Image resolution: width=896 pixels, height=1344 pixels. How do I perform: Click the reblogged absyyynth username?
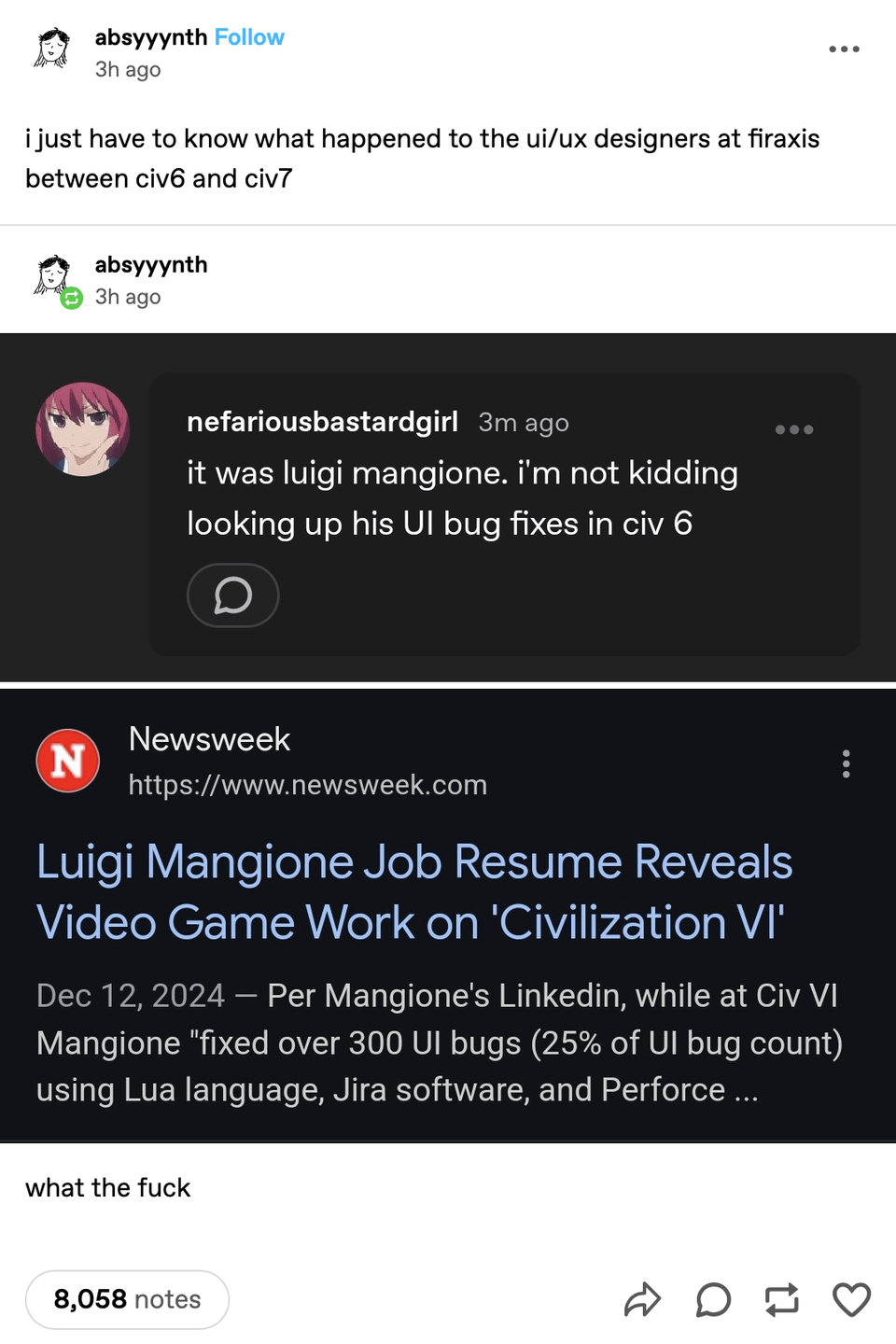click(151, 265)
